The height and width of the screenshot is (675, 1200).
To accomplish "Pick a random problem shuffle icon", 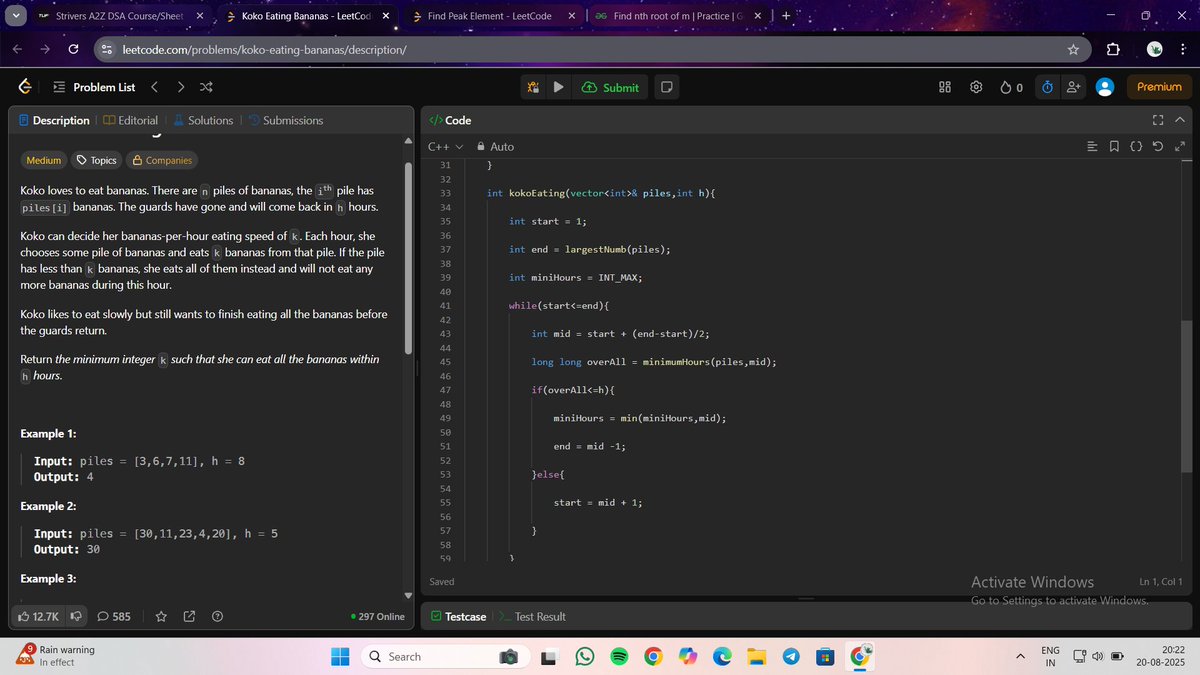I will tap(206, 87).
